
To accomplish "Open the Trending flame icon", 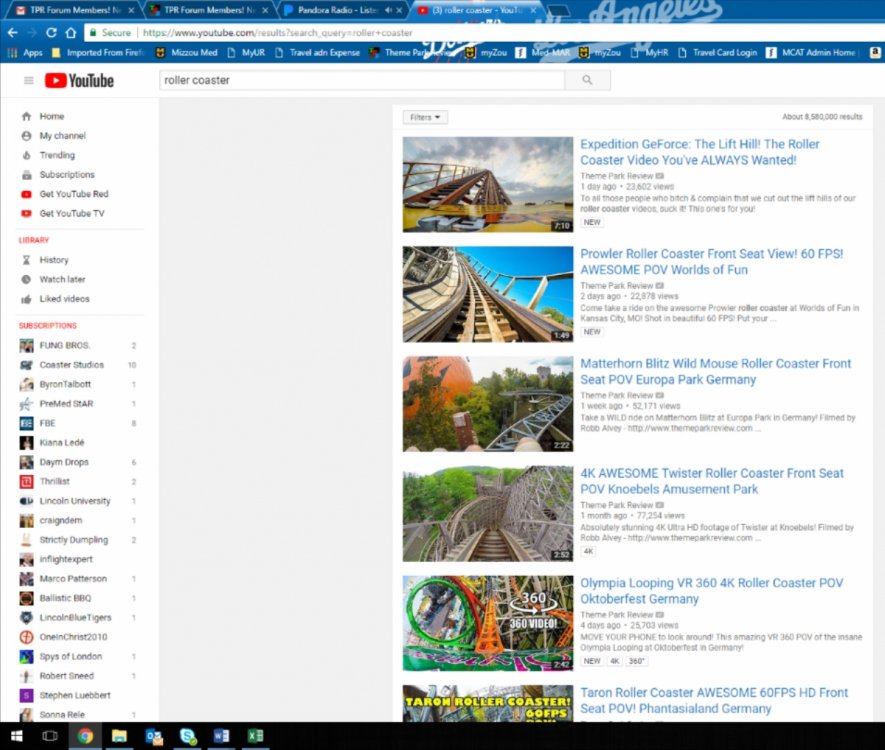I will click(x=27, y=155).
